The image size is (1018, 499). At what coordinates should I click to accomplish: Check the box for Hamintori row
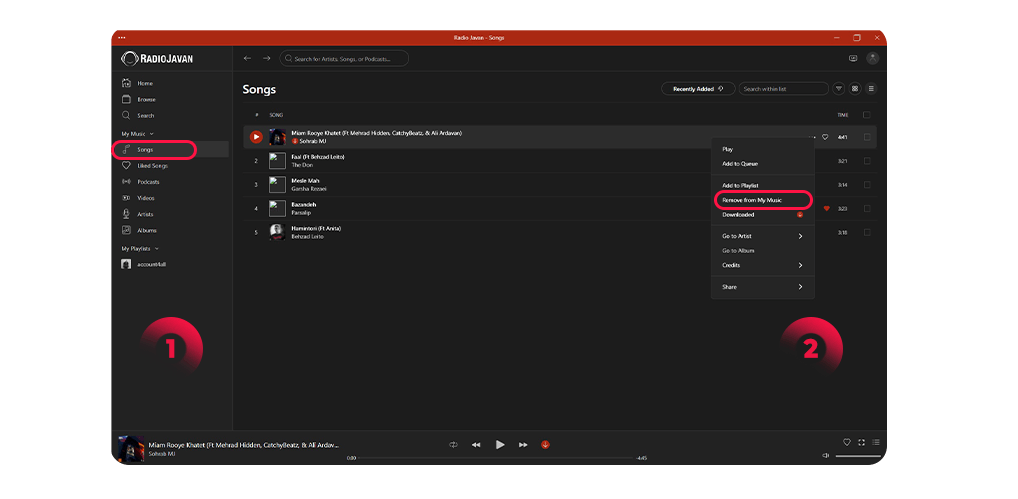[x=867, y=232]
